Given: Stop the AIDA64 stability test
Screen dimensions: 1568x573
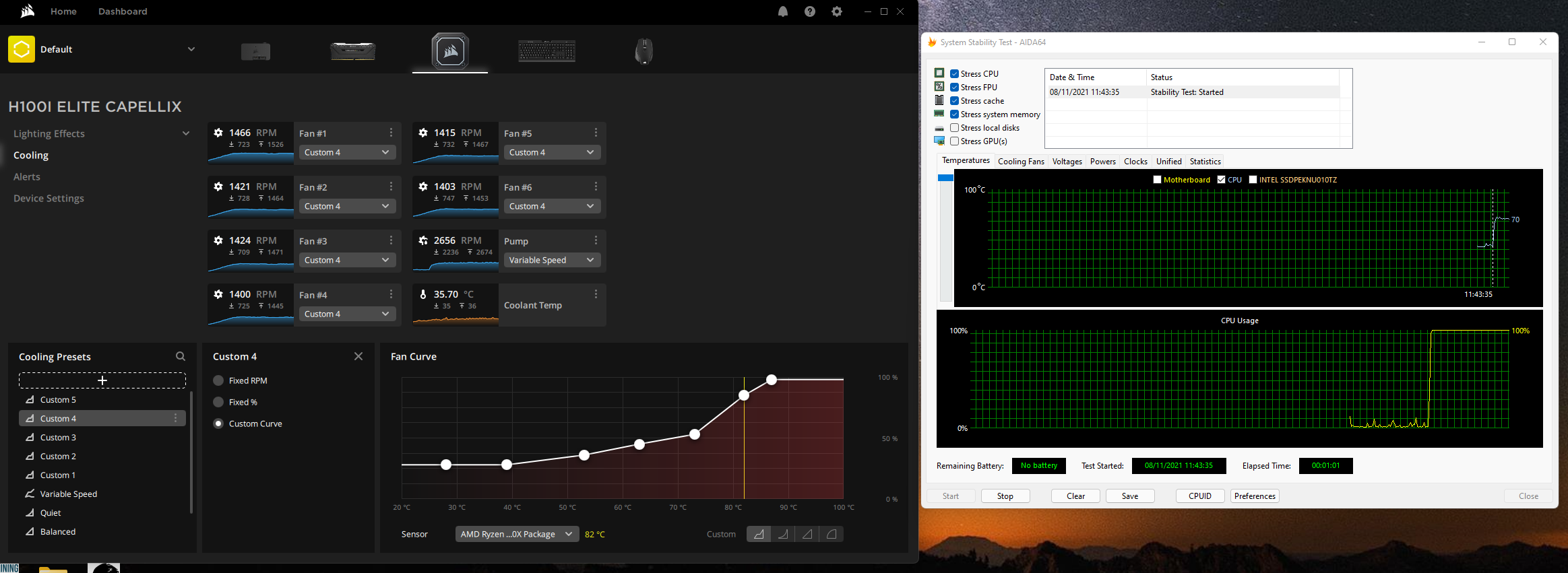Looking at the screenshot, I should coord(1005,496).
